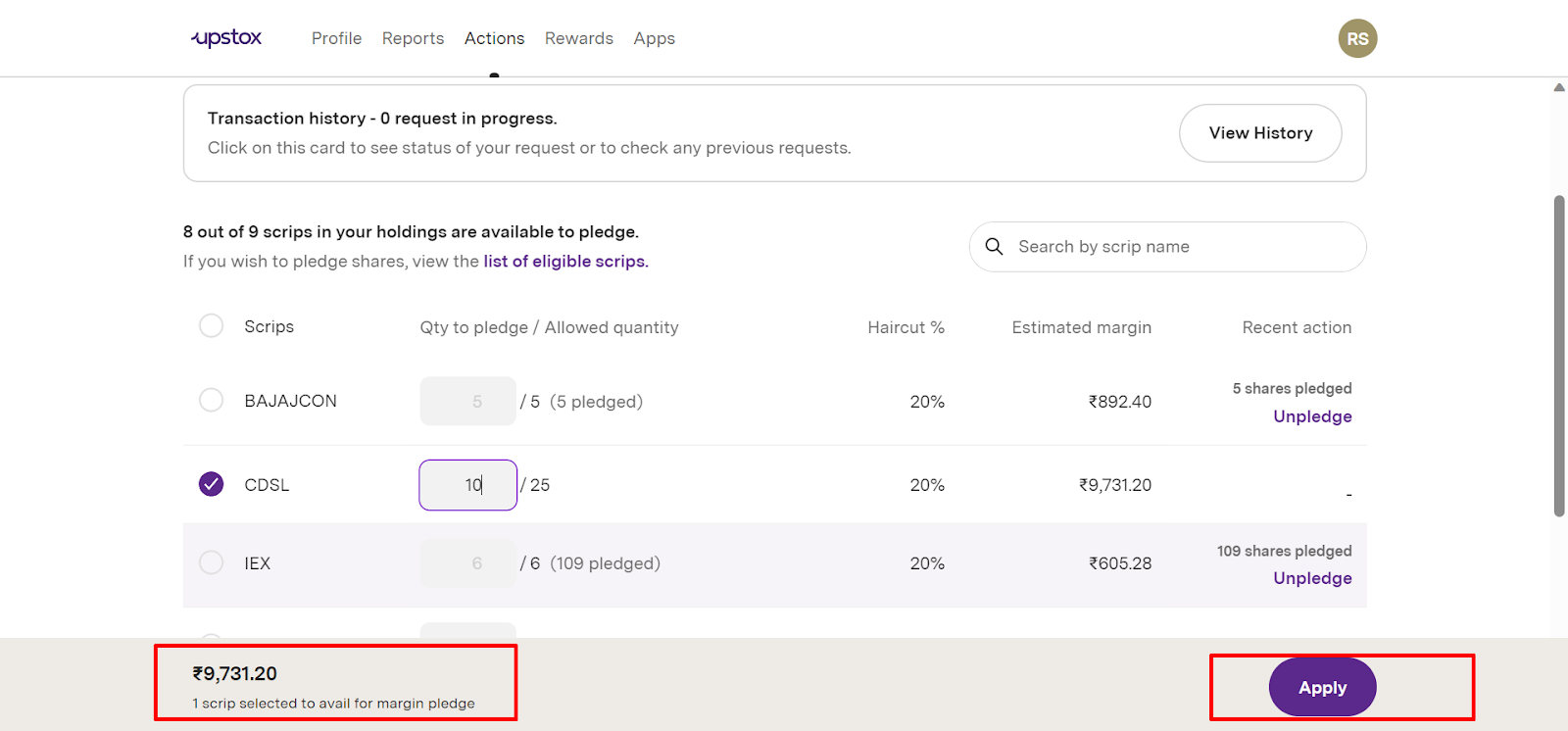
Task: Open the Reports menu
Action: coord(413,38)
